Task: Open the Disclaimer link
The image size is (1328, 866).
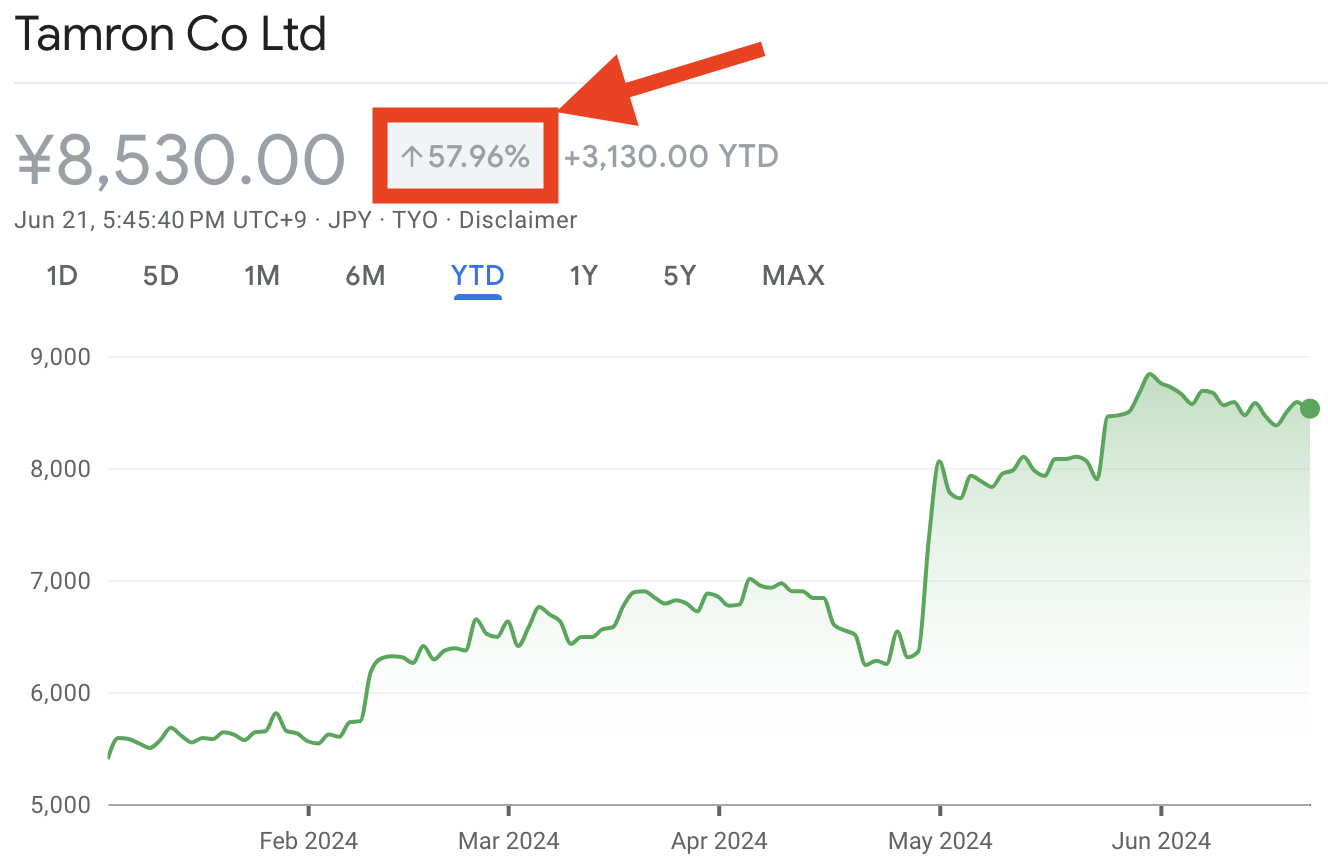Action: click(517, 220)
